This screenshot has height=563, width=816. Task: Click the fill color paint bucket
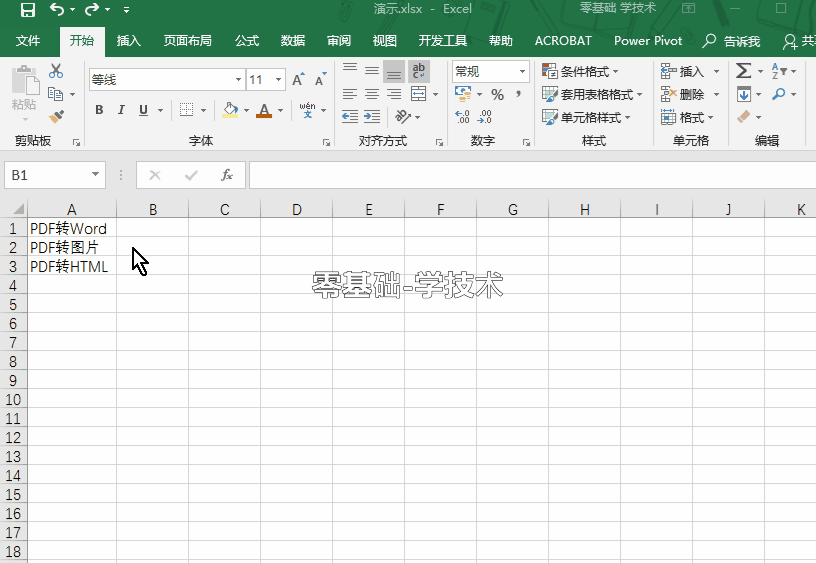[x=230, y=110]
